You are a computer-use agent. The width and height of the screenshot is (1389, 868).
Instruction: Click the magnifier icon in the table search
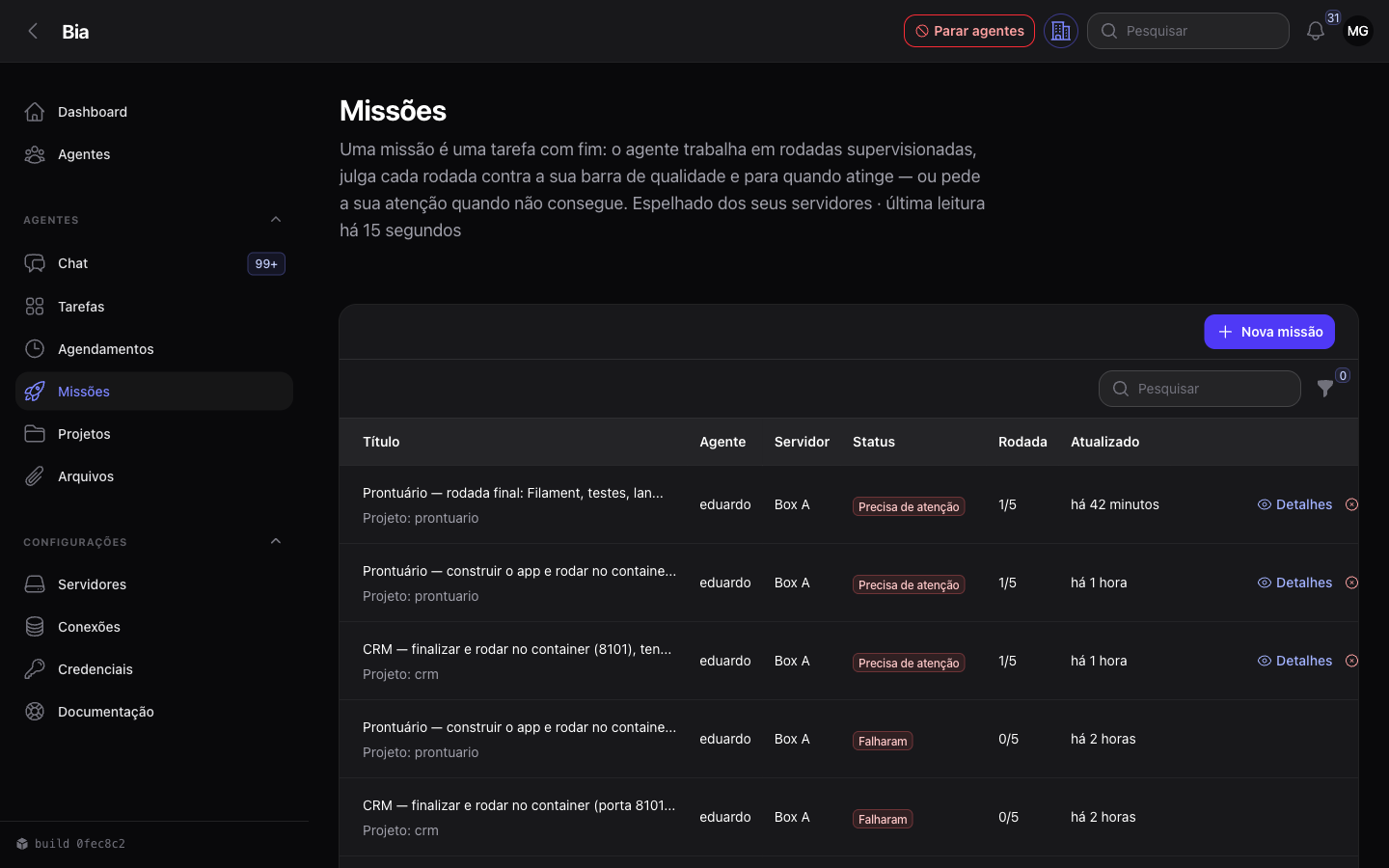pos(1121,389)
